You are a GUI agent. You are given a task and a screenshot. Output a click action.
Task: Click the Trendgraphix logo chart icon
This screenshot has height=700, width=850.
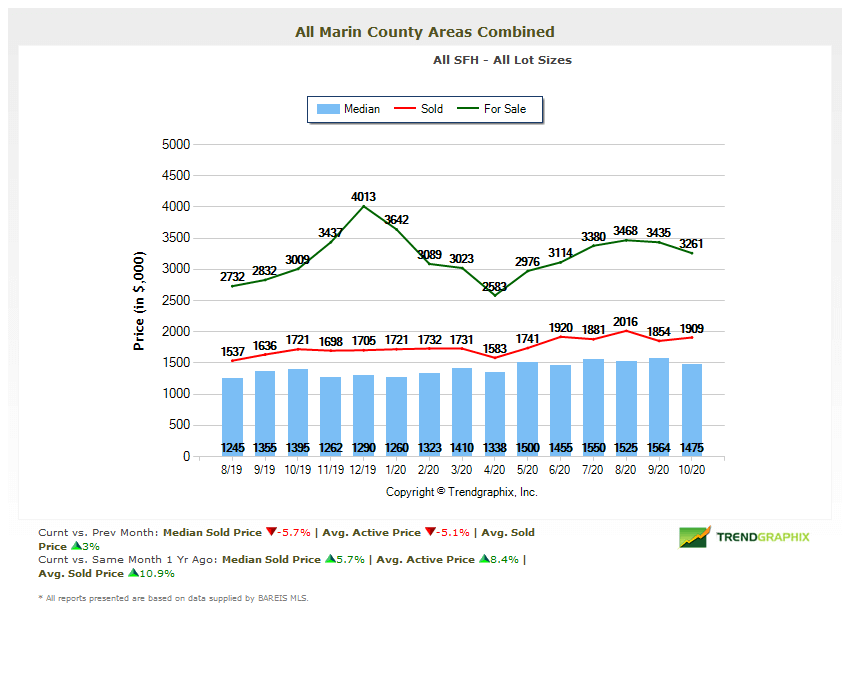tap(695, 537)
